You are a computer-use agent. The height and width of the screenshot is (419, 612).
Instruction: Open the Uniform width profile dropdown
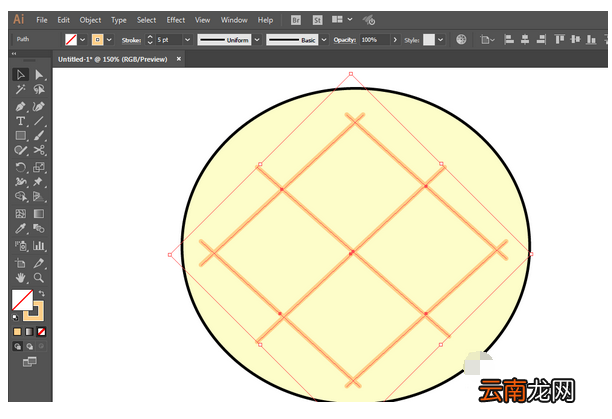(x=257, y=40)
